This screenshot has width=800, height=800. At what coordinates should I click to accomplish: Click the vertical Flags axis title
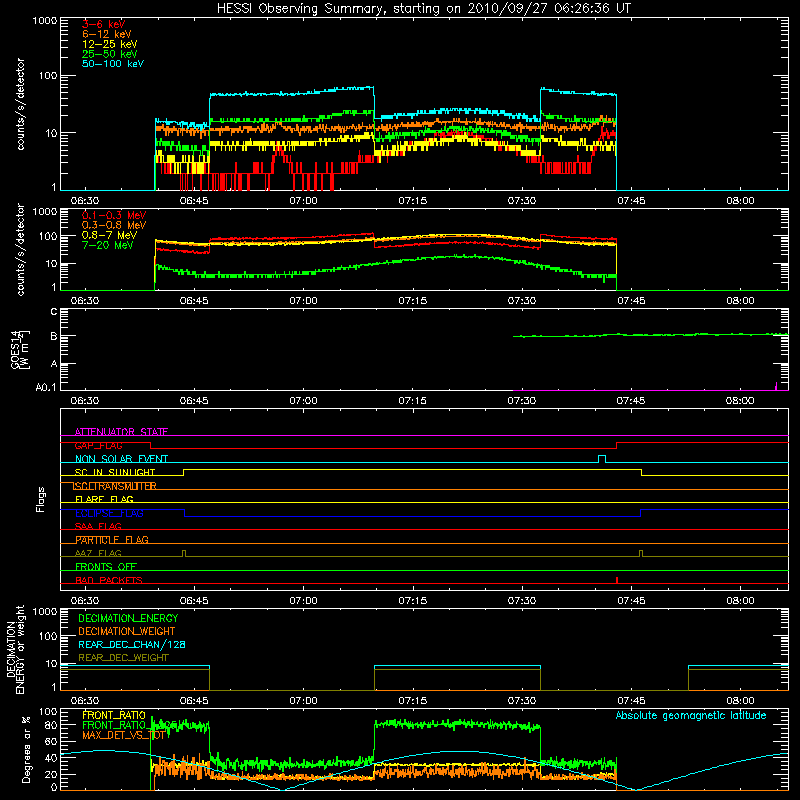coord(41,499)
